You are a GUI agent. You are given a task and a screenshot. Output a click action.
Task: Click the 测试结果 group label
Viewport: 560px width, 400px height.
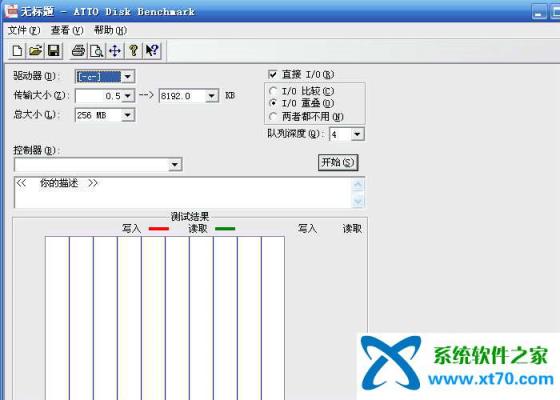click(x=190, y=217)
